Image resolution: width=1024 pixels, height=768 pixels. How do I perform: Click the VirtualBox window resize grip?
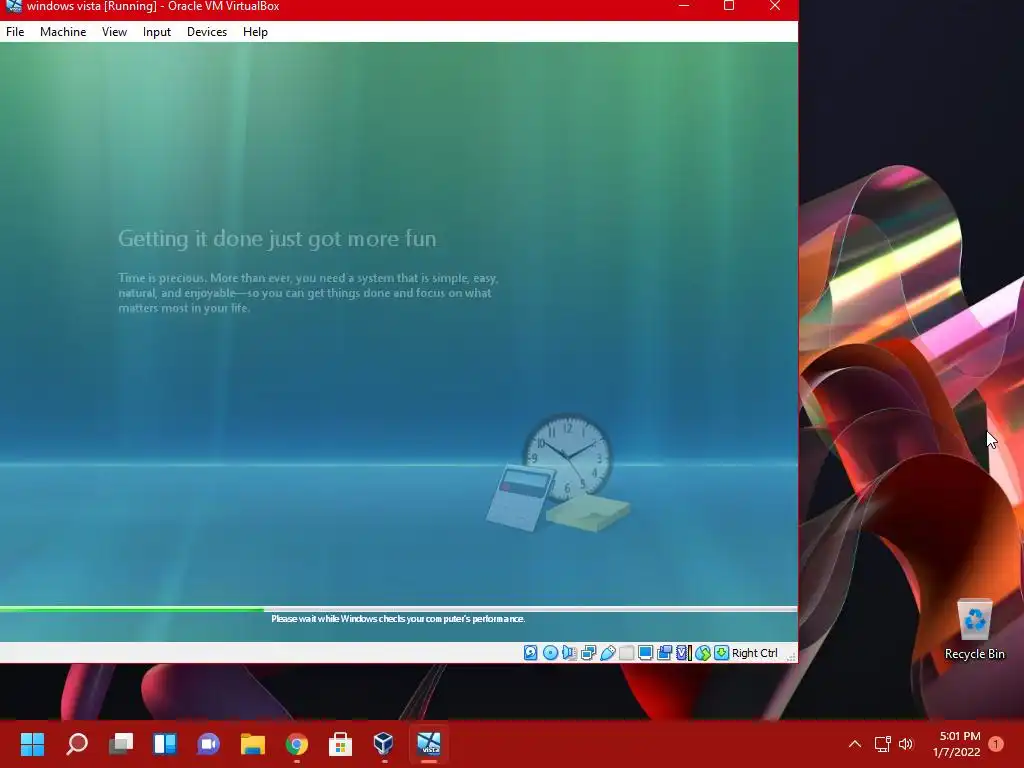click(x=791, y=656)
